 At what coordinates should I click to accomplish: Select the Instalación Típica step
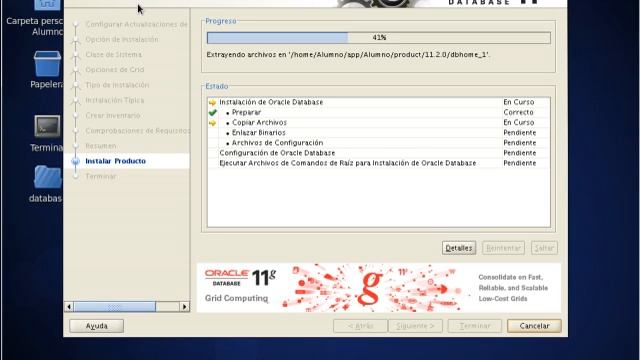[115, 100]
